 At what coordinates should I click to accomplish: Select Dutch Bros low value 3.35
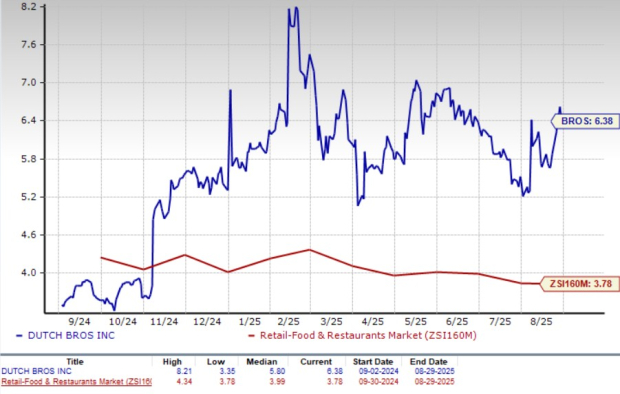click(227, 371)
